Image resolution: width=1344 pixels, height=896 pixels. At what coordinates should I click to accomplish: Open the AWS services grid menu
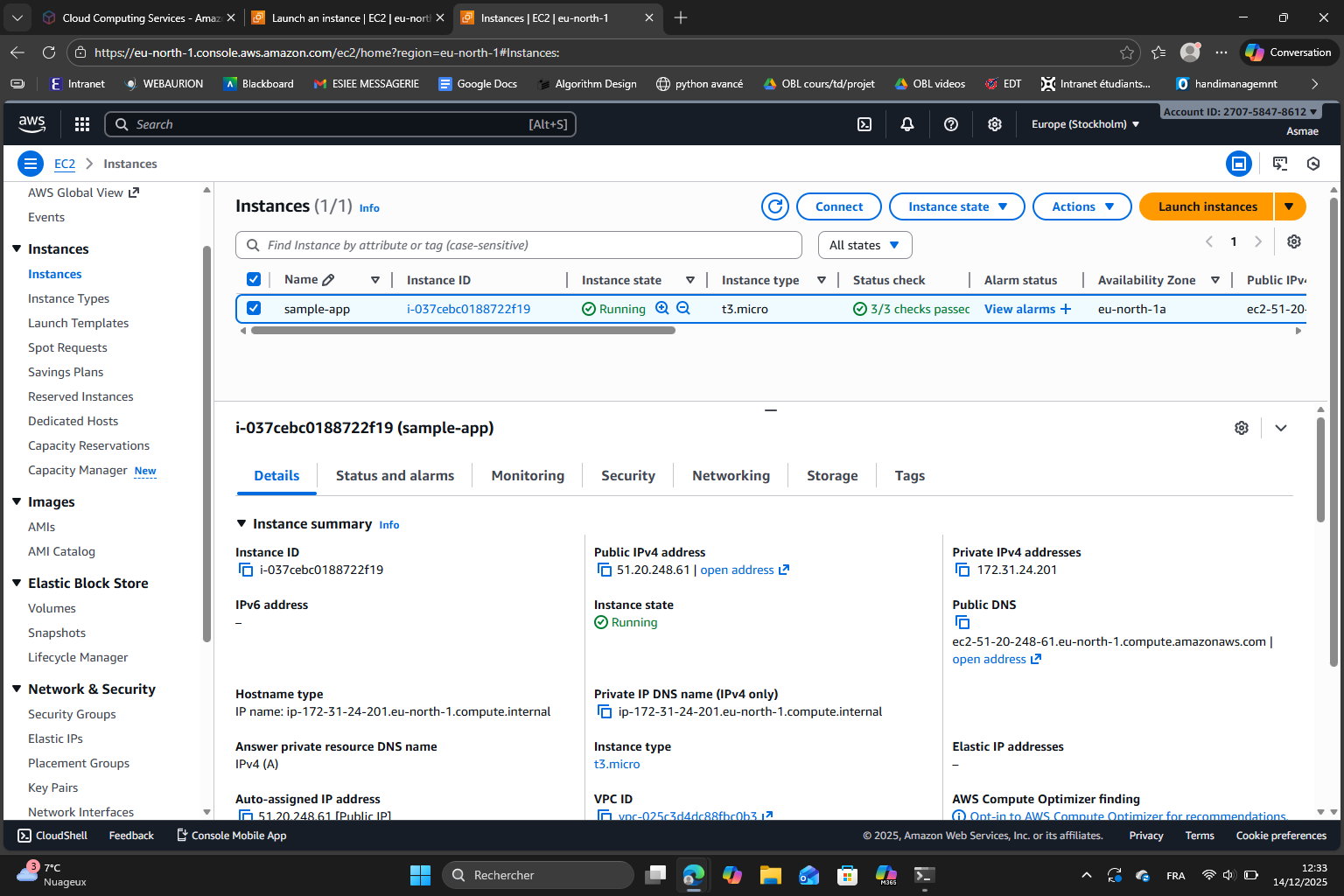click(x=82, y=124)
